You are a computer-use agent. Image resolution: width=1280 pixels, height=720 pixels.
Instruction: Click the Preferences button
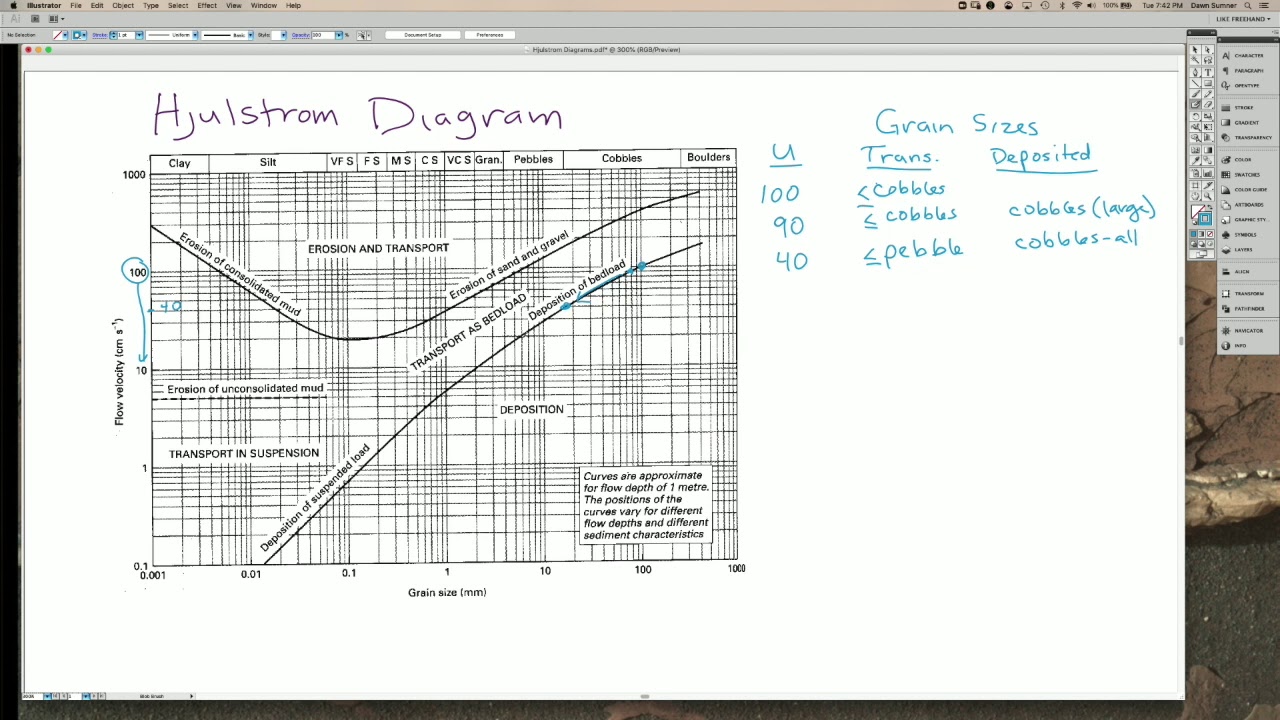click(489, 35)
